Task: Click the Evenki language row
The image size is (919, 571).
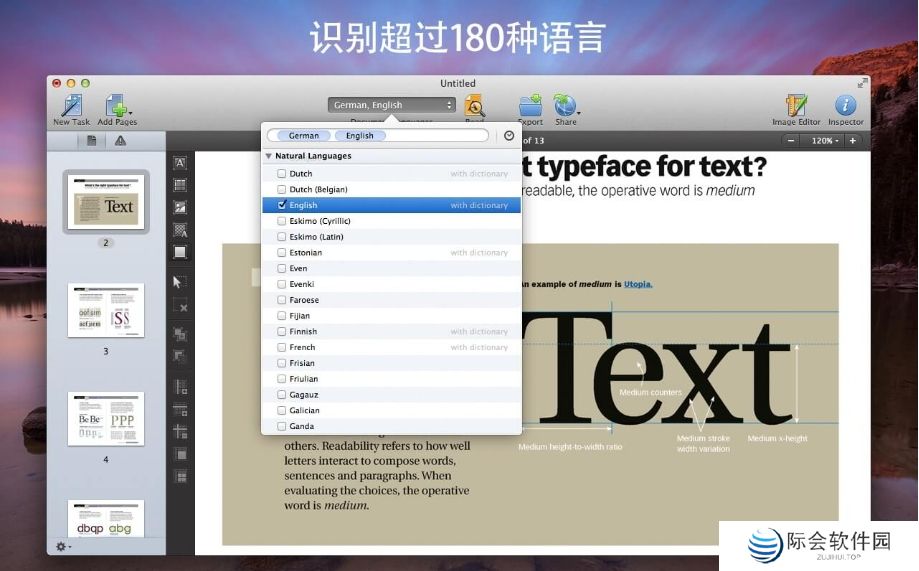Action: (392, 284)
